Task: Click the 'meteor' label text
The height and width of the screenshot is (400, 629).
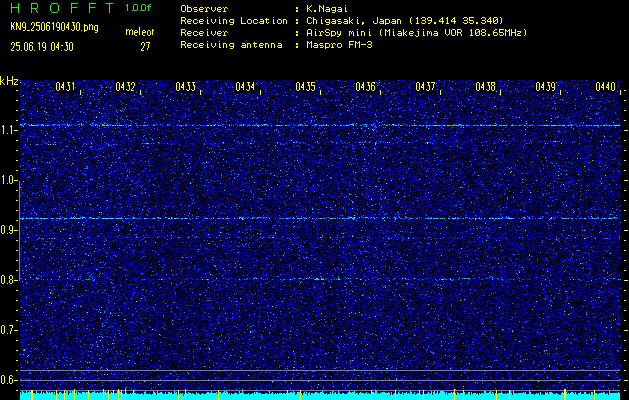Action: (140, 32)
